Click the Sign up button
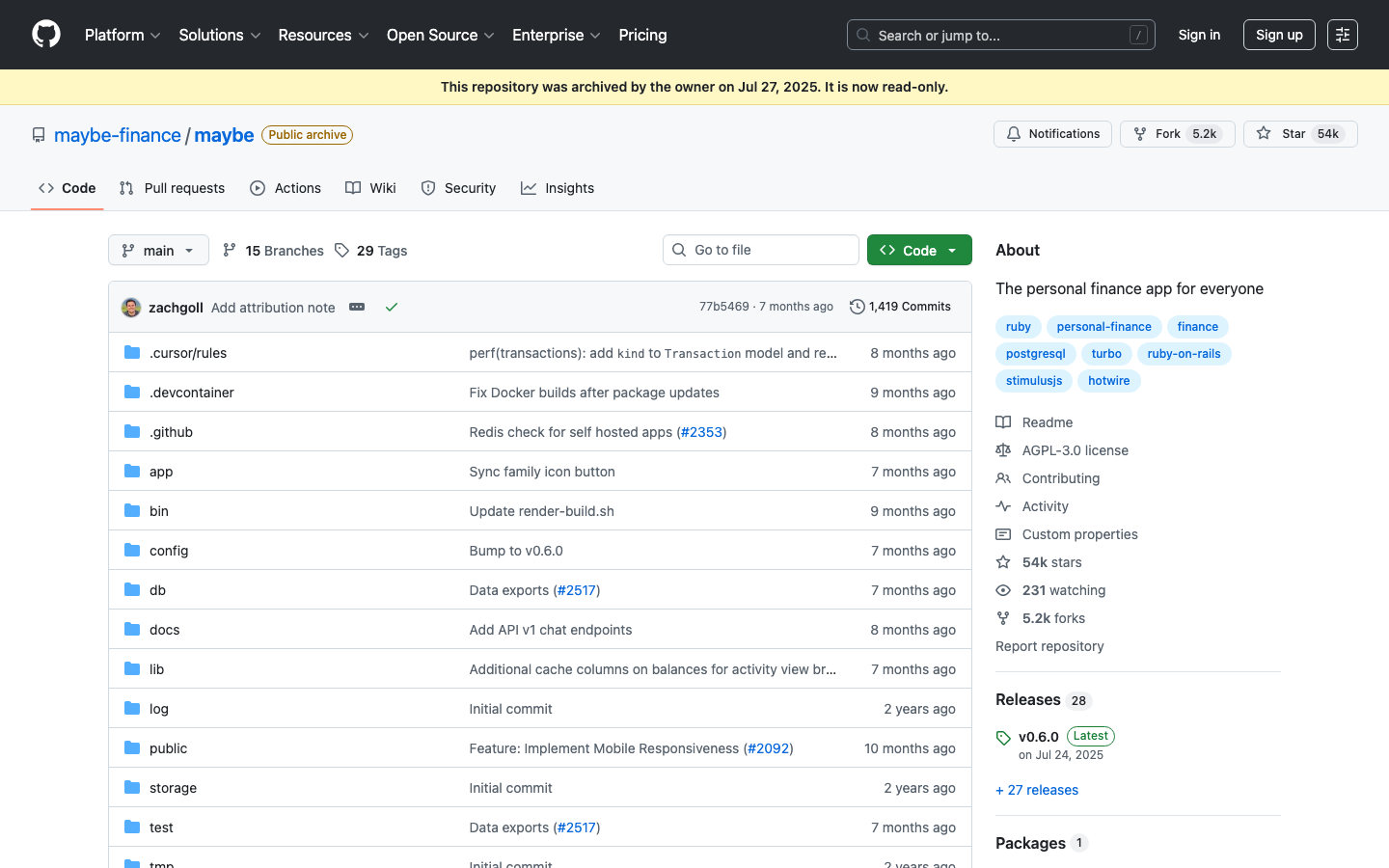 tap(1278, 35)
